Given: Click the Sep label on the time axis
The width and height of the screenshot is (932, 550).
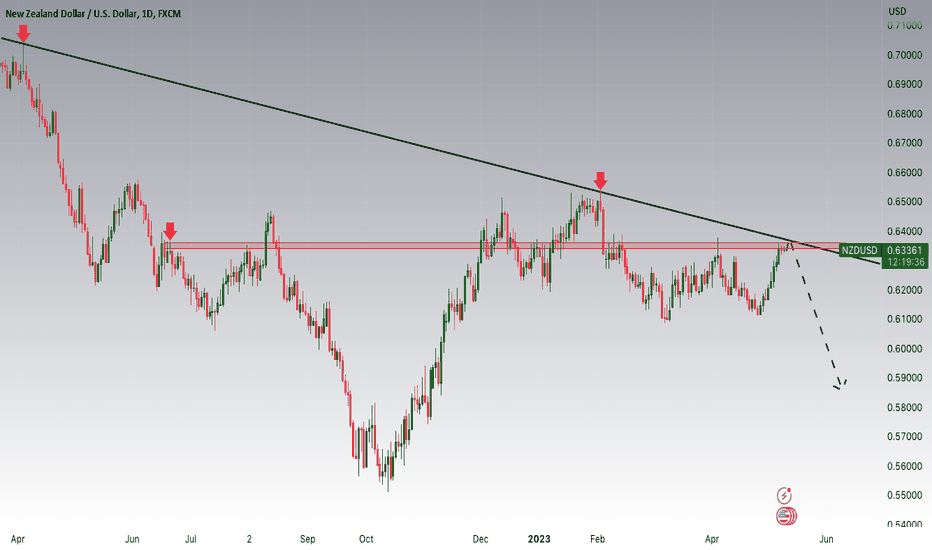Looking at the screenshot, I should click(307, 539).
